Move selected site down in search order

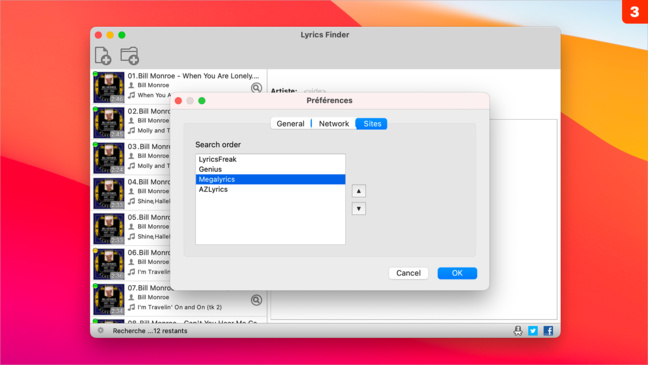click(359, 209)
